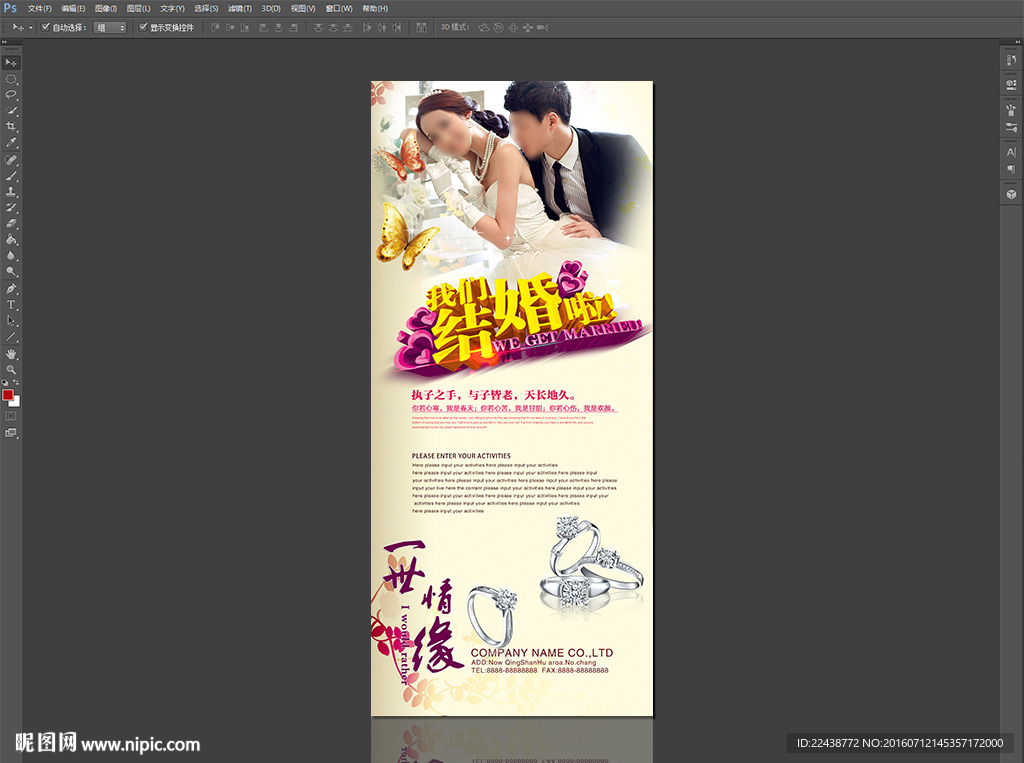Pick the Crop tool
Screen dimensions: 1024x763
click(12, 126)
